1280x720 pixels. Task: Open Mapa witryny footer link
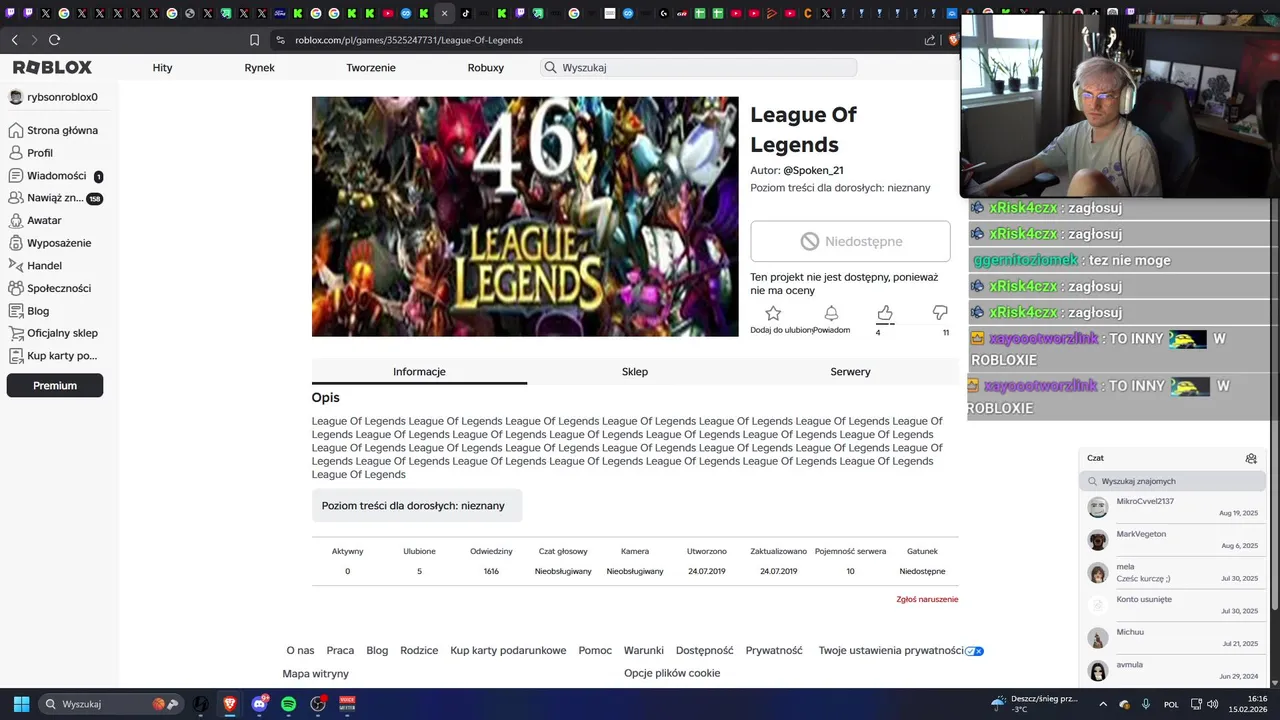[x=316, y=673]
